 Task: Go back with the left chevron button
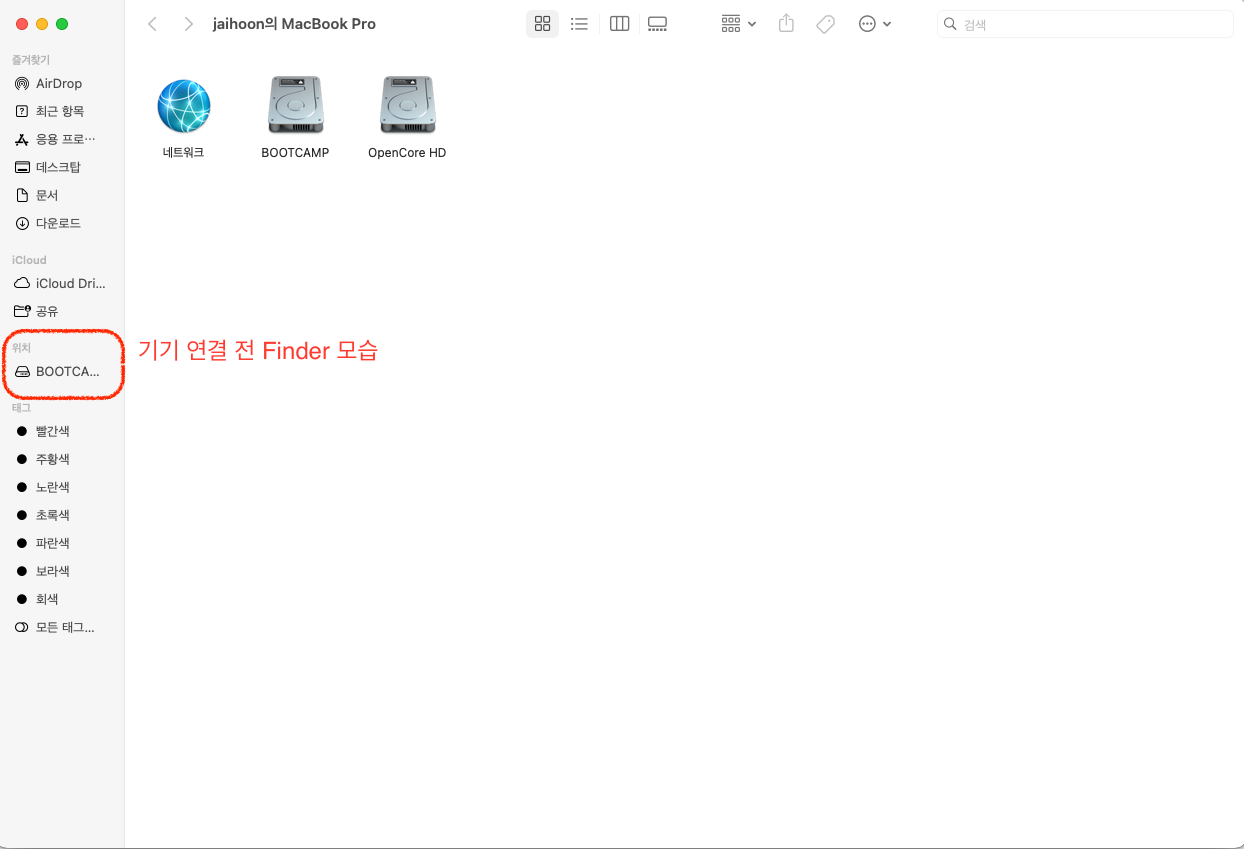pos(152,24)
